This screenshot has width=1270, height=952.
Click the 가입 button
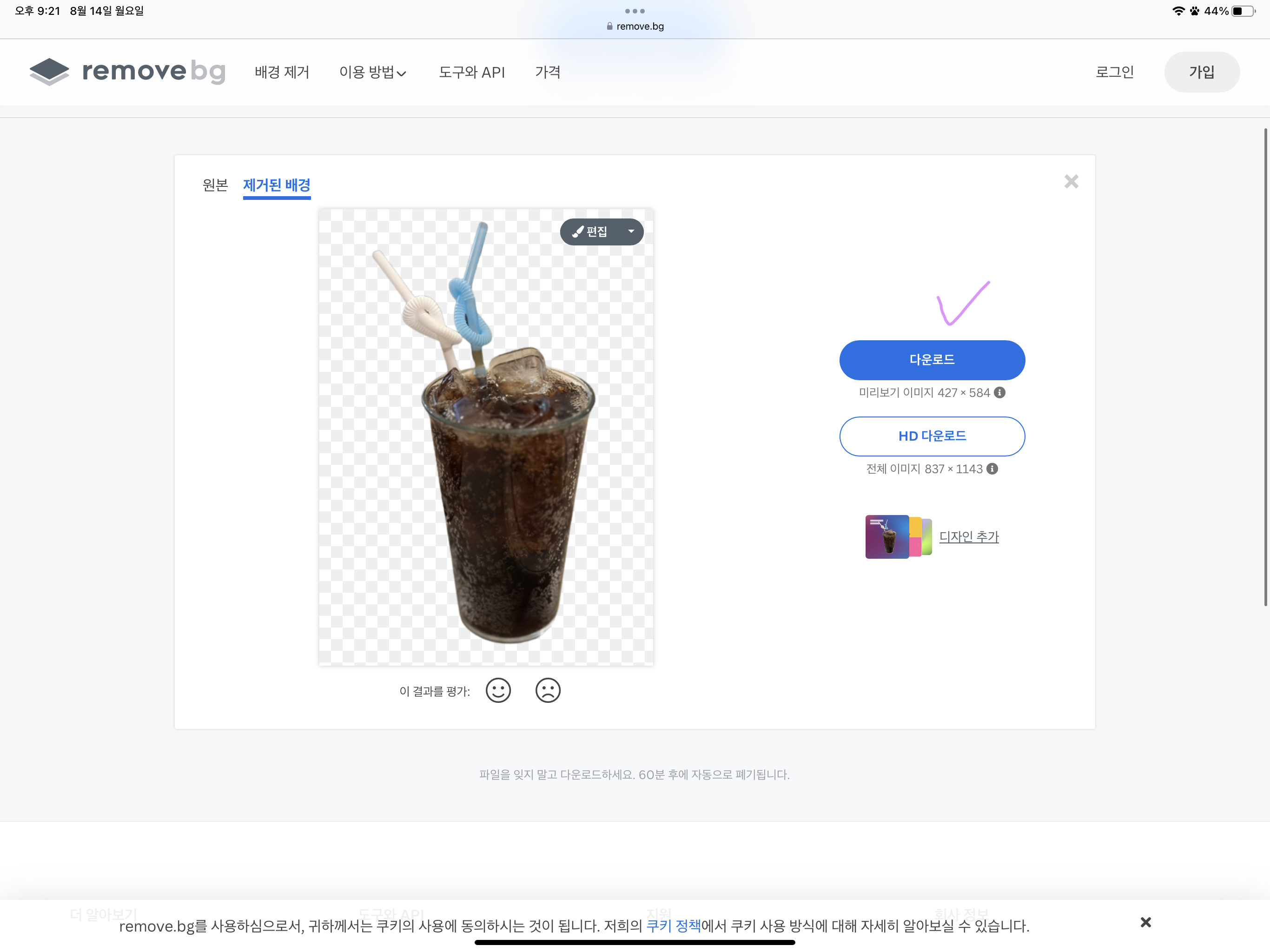pyautogui.click(x=1202, y=73)
